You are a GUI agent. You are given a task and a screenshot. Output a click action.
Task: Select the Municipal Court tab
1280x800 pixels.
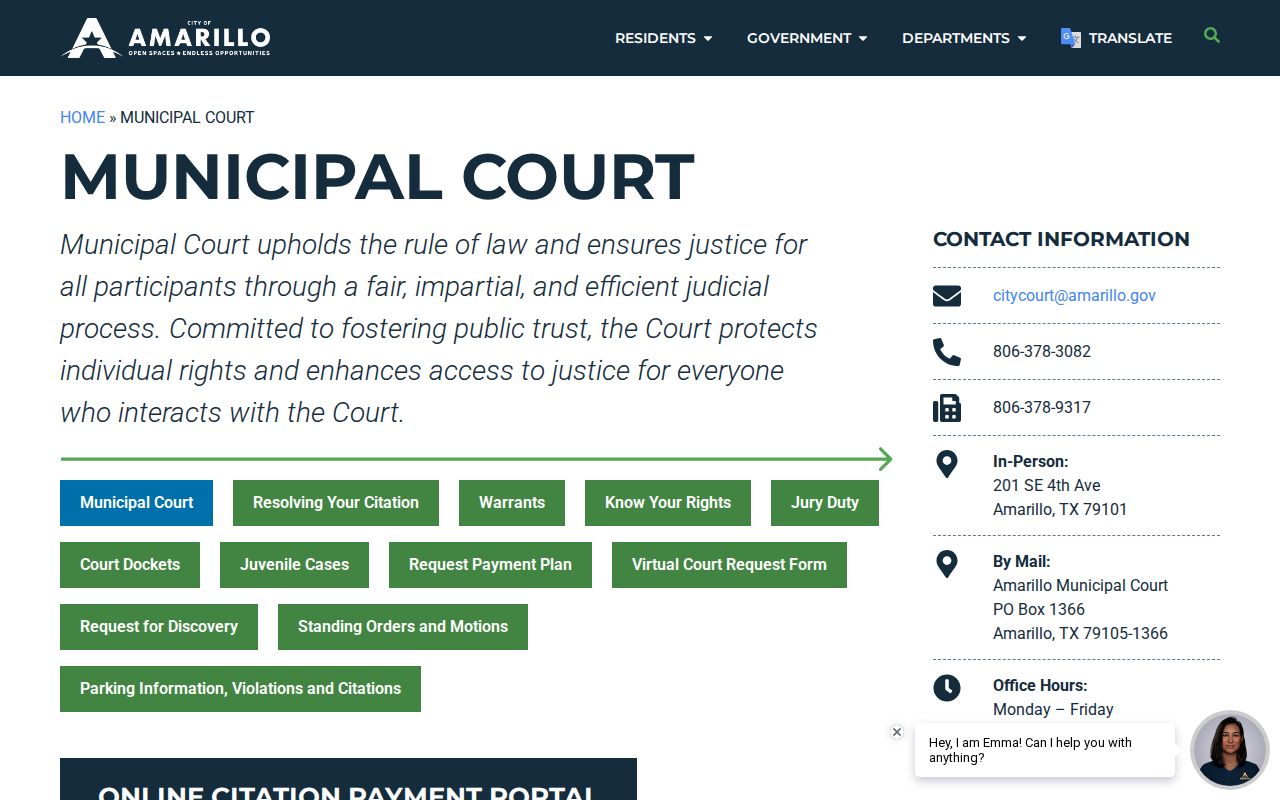(x=136, y=503)
